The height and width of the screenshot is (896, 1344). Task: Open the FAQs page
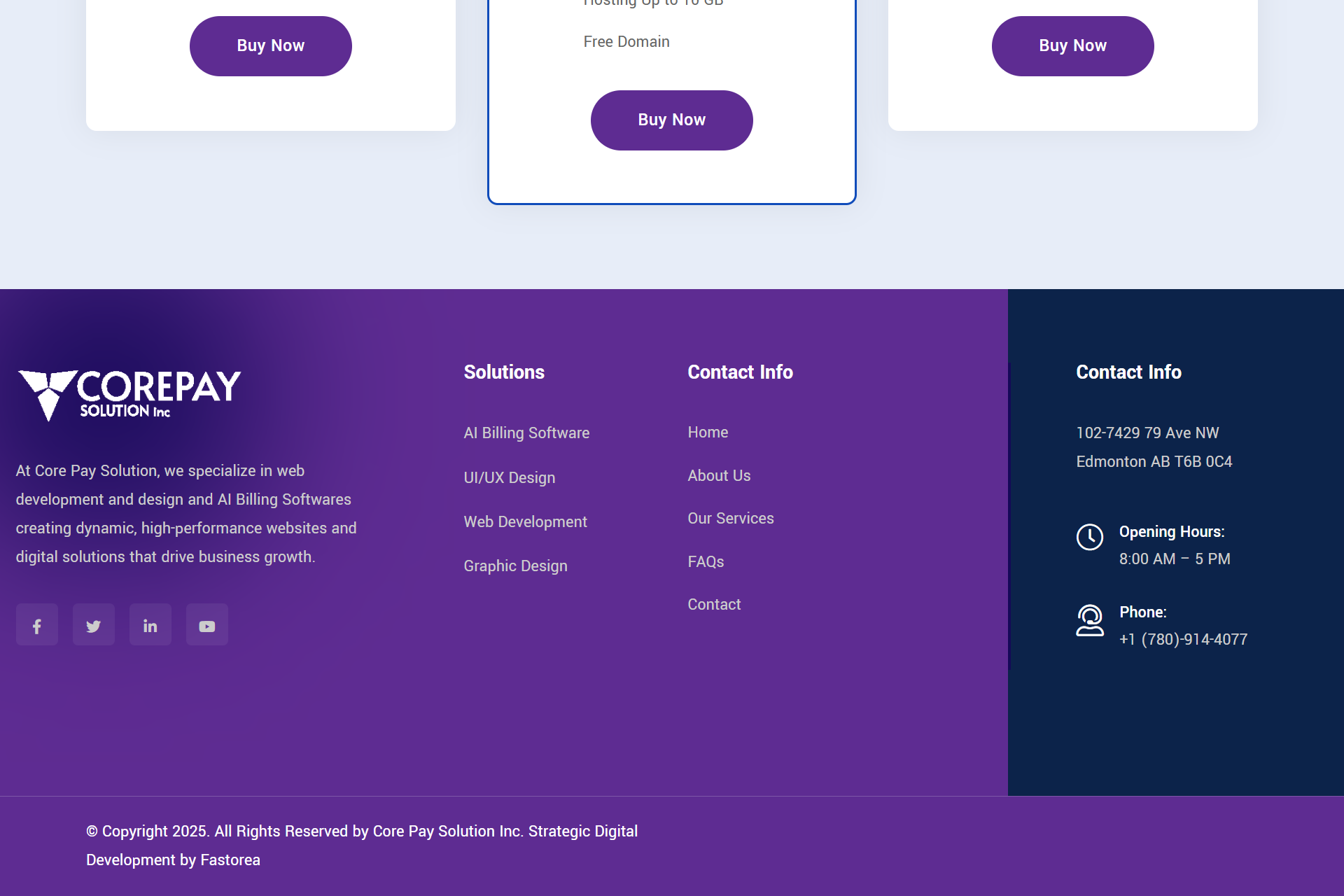(706, 561)
